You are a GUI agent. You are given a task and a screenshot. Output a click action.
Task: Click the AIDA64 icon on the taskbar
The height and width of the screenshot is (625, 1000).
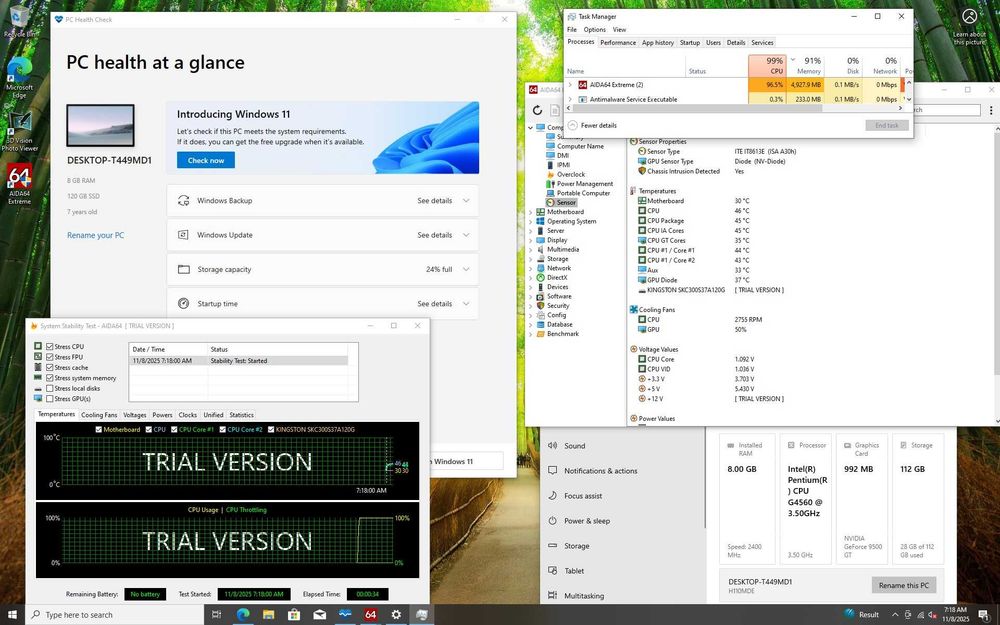(x=370, y=615)
